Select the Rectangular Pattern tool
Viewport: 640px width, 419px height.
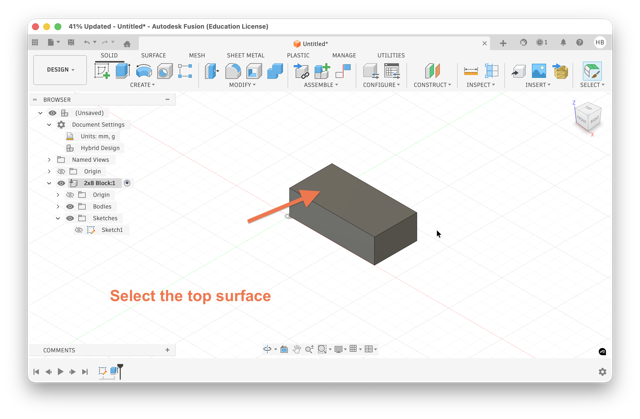[185, 71]
